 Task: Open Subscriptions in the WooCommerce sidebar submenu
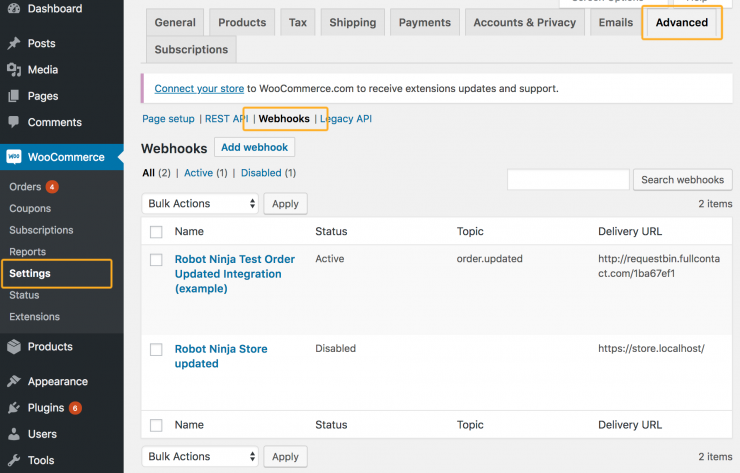coord(41,230)
